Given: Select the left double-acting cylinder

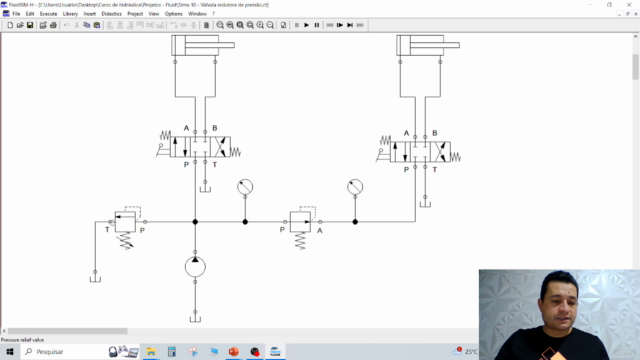Looking at the screenshot, I should pyautogui.click(x=203, y=45).
